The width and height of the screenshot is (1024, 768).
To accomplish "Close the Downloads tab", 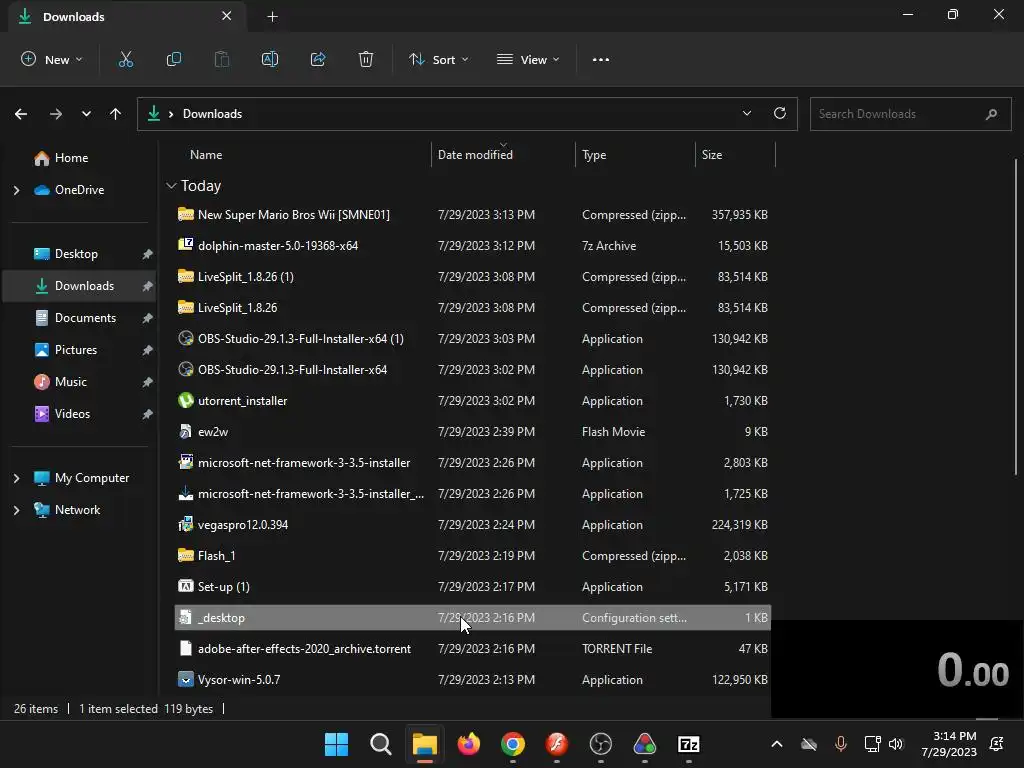I will click(x=227, y=16).
